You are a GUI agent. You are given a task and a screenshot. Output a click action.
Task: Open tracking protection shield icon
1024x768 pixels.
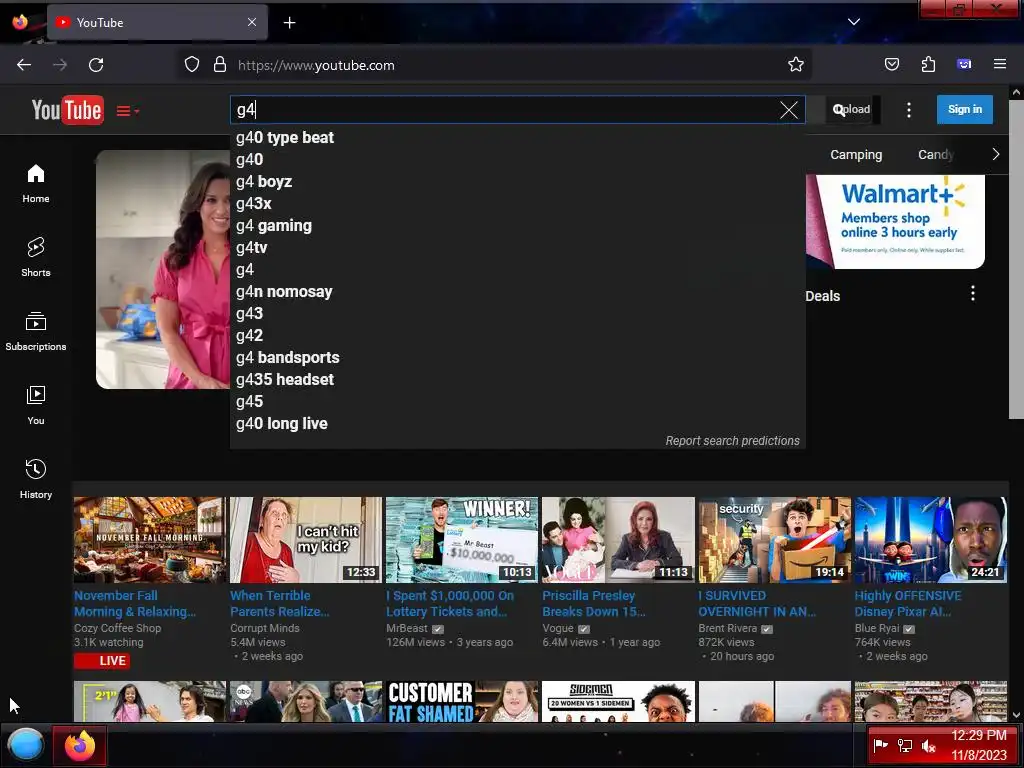pos(191,65)
